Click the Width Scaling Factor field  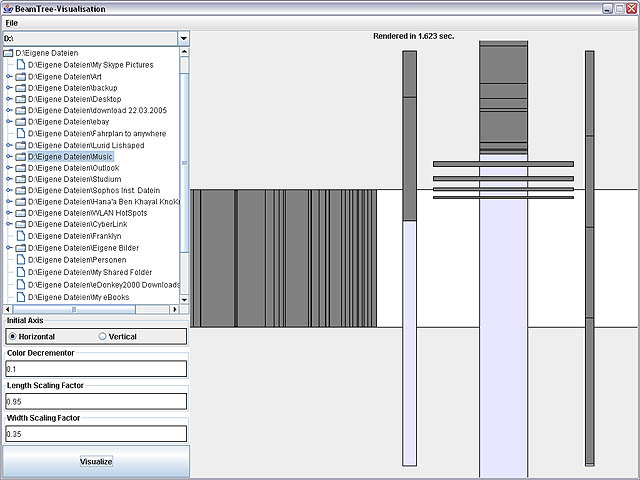[96, 434]
